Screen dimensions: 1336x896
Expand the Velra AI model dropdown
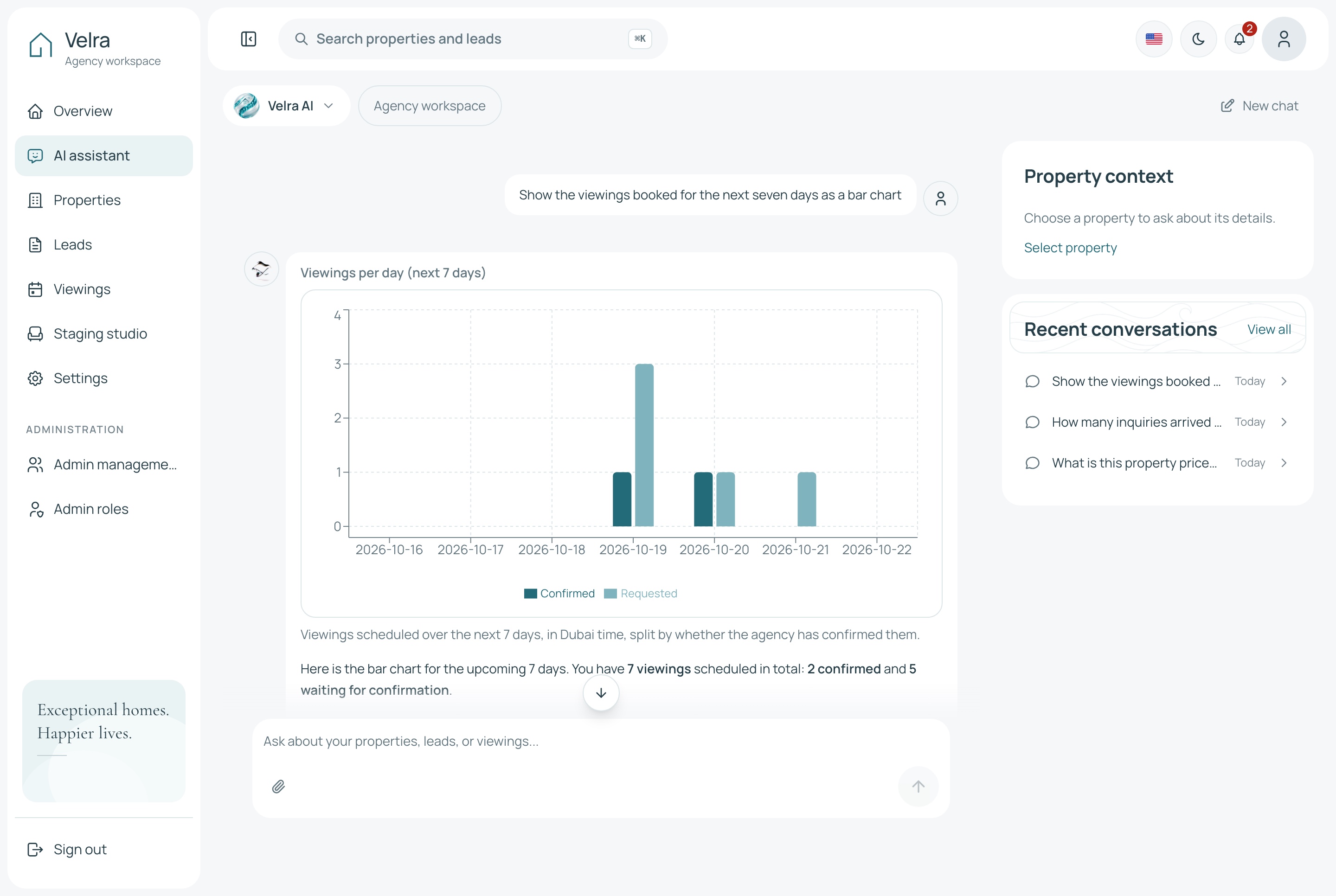[286, 106]
